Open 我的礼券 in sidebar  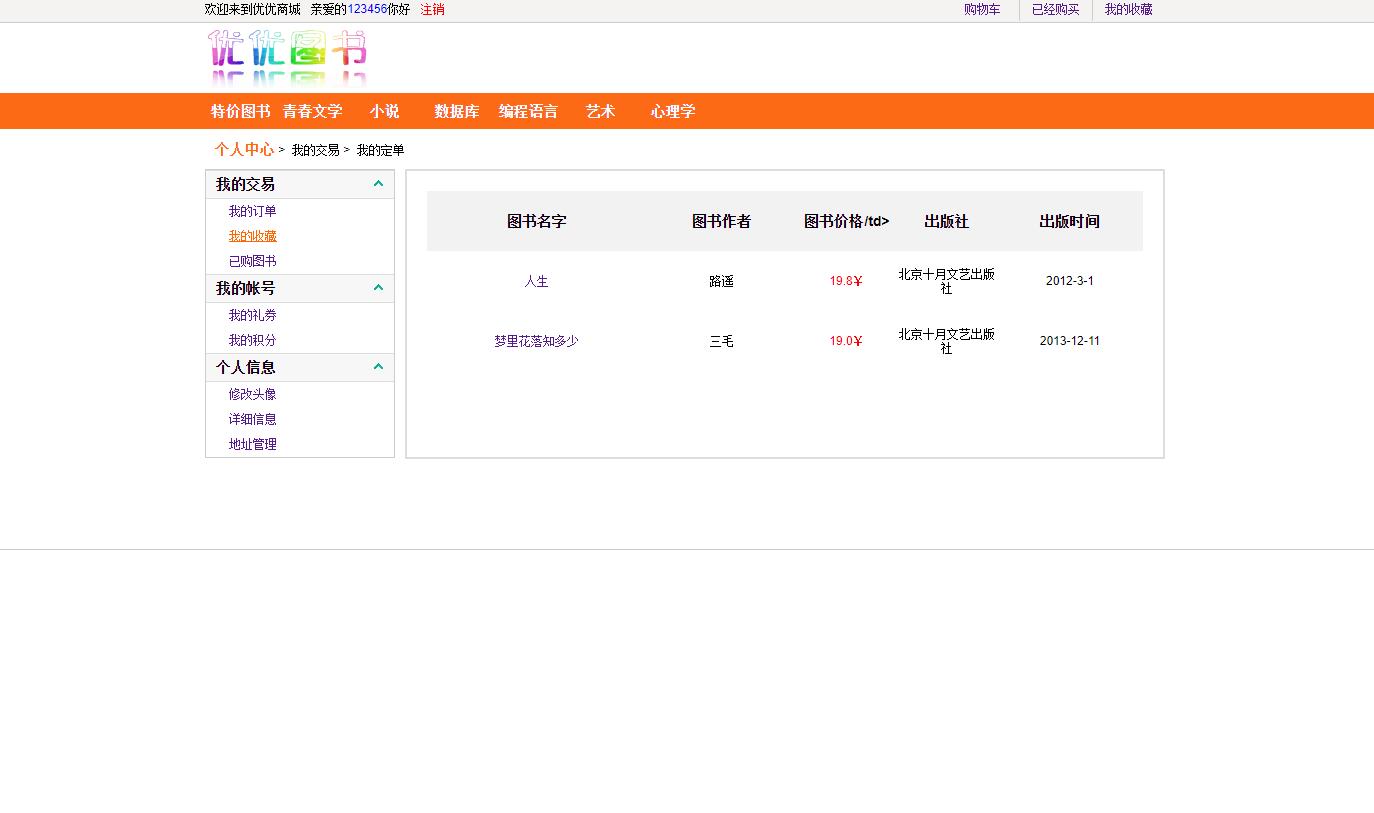[252, 315]
